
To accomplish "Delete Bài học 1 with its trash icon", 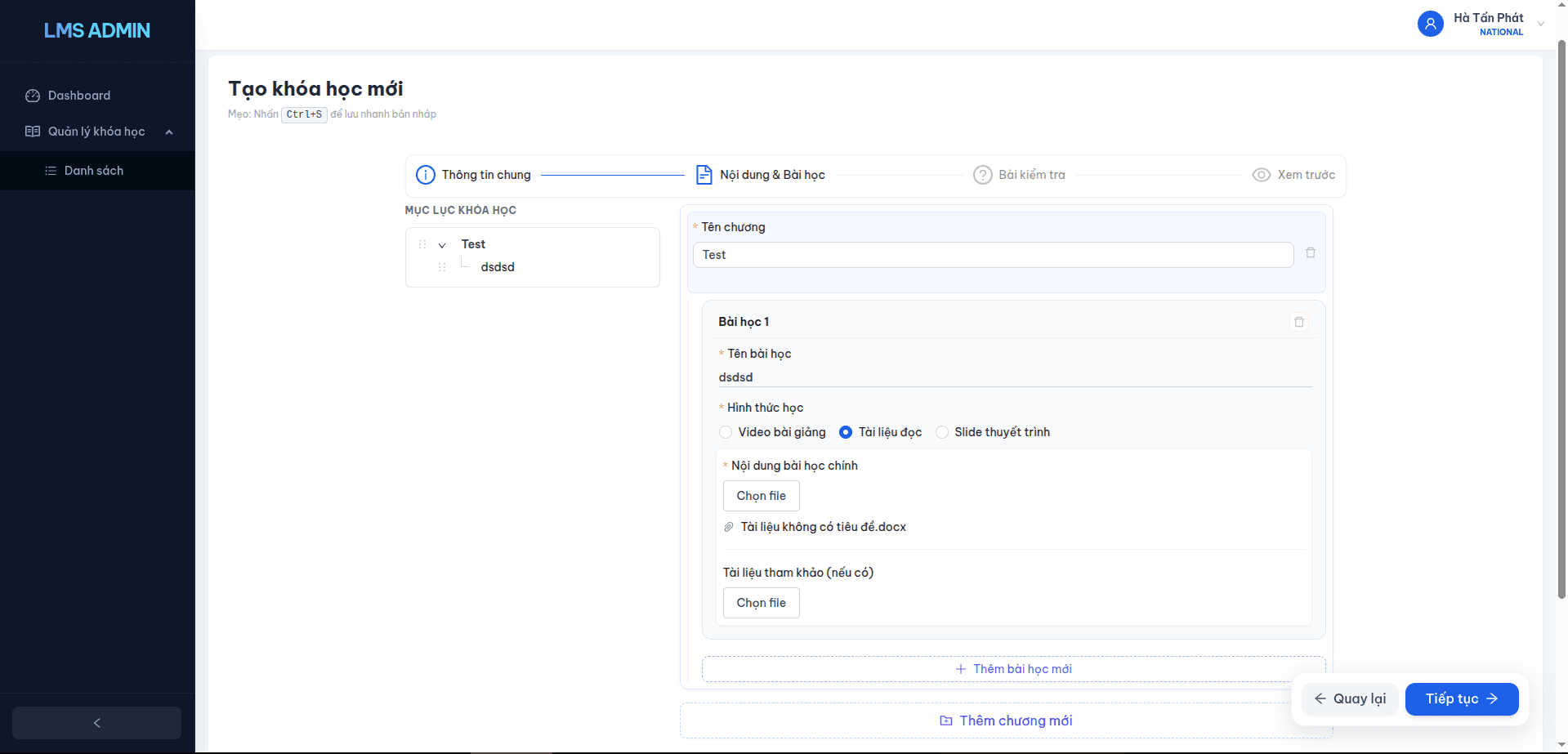I will coord(1299,322).
